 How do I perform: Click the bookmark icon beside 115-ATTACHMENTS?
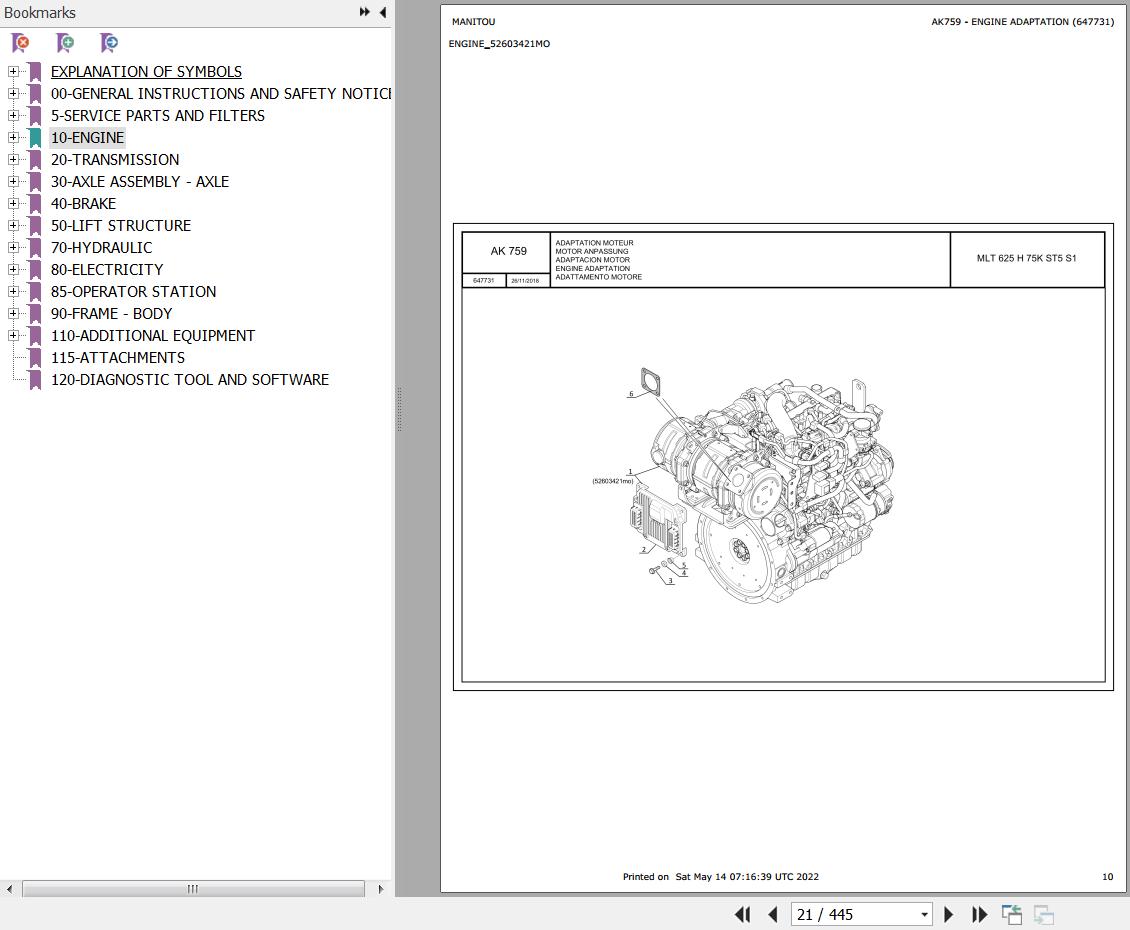35,358
